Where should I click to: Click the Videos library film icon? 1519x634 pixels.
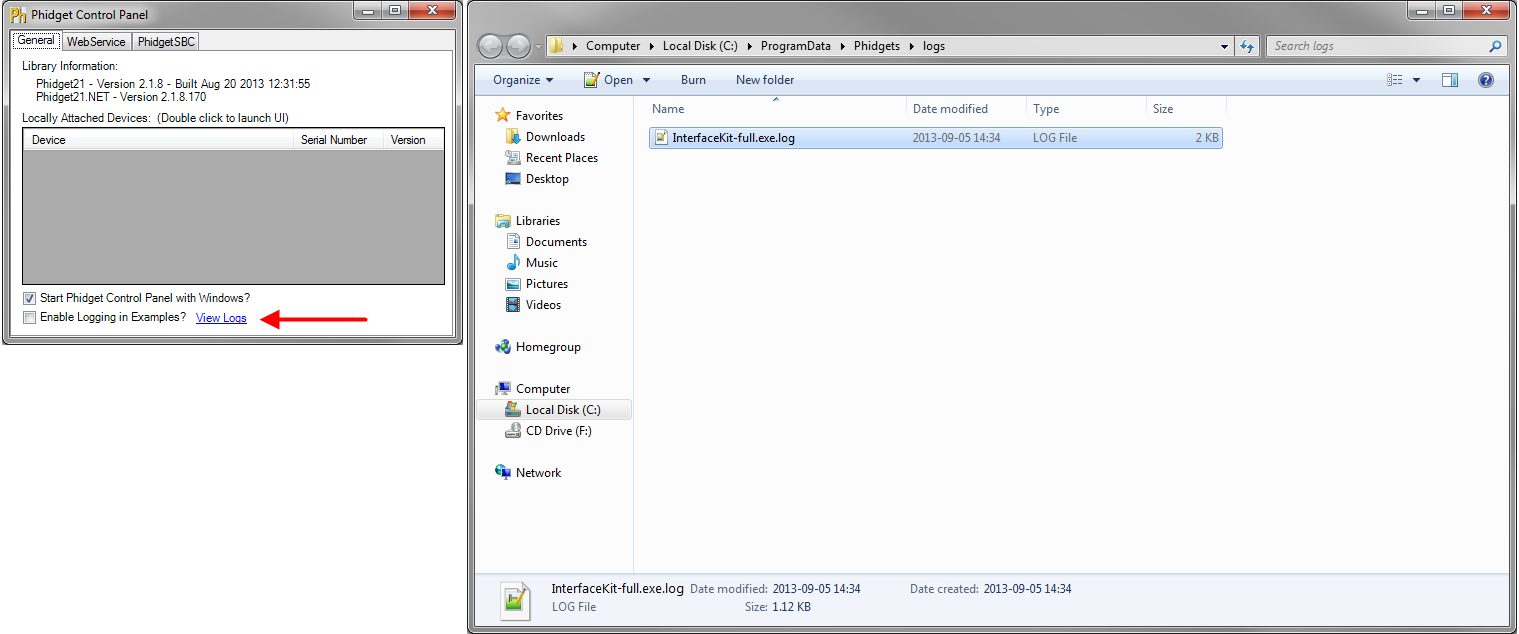[x=513, y=305]
